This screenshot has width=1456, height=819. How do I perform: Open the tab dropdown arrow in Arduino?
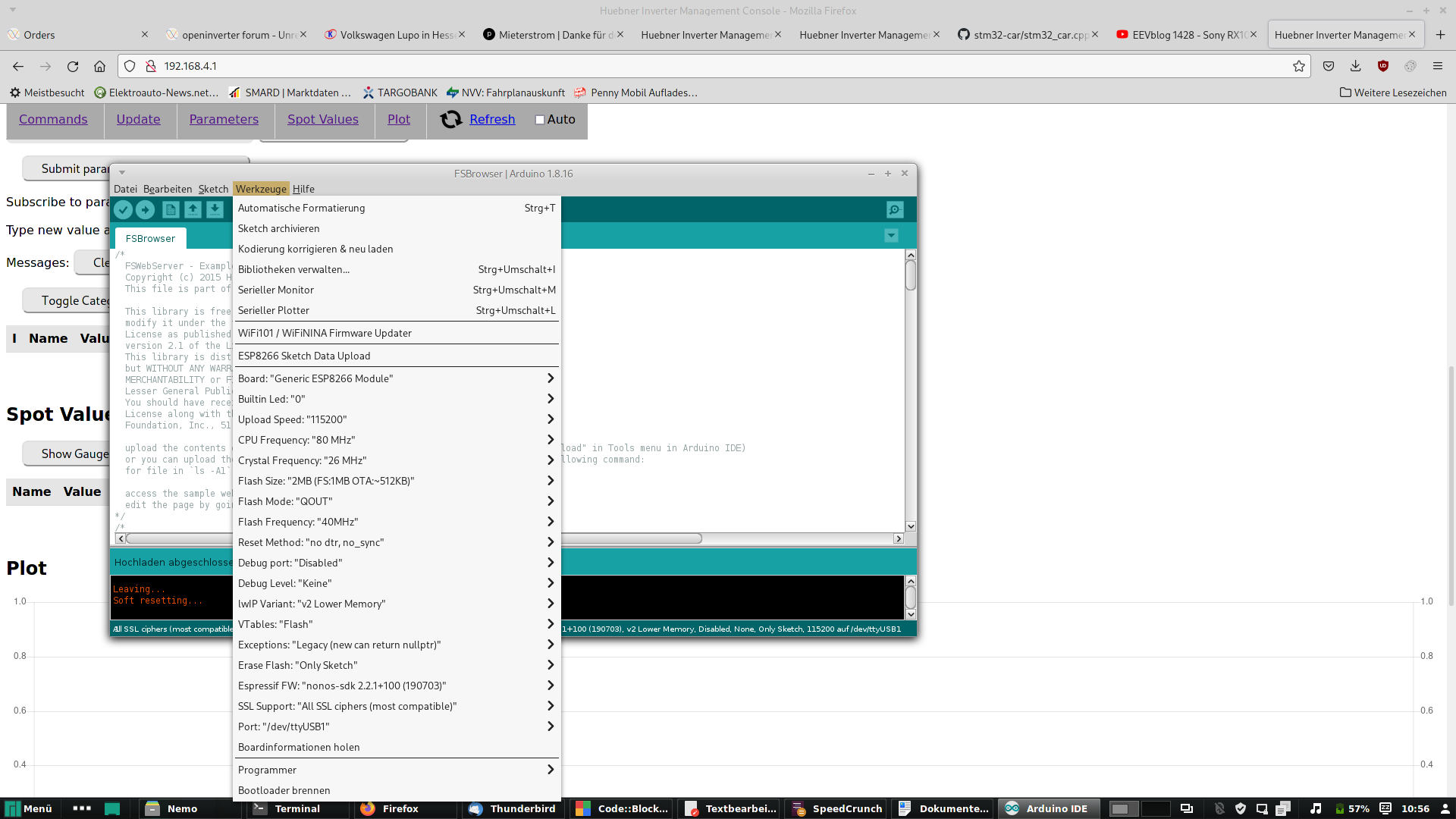pyautogui.click(x=891, y=236)
